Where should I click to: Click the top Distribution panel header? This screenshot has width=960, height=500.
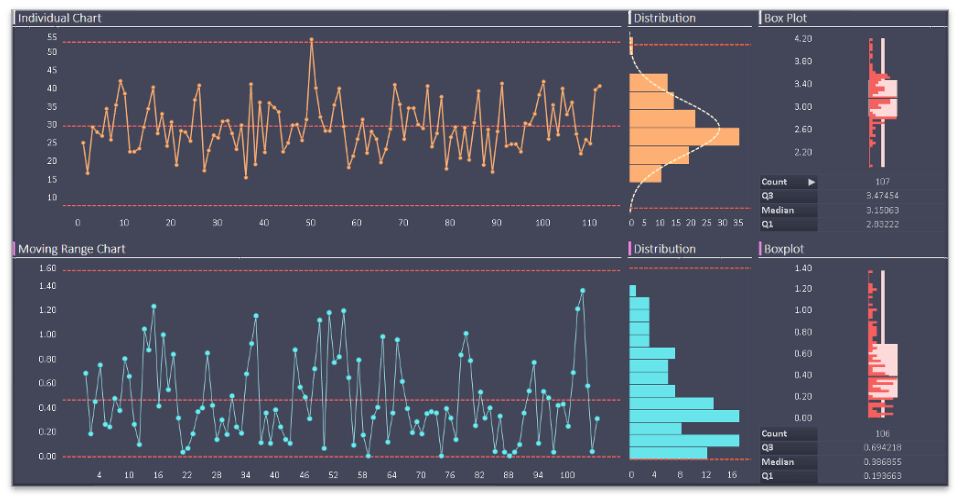(x=664, y=18)
